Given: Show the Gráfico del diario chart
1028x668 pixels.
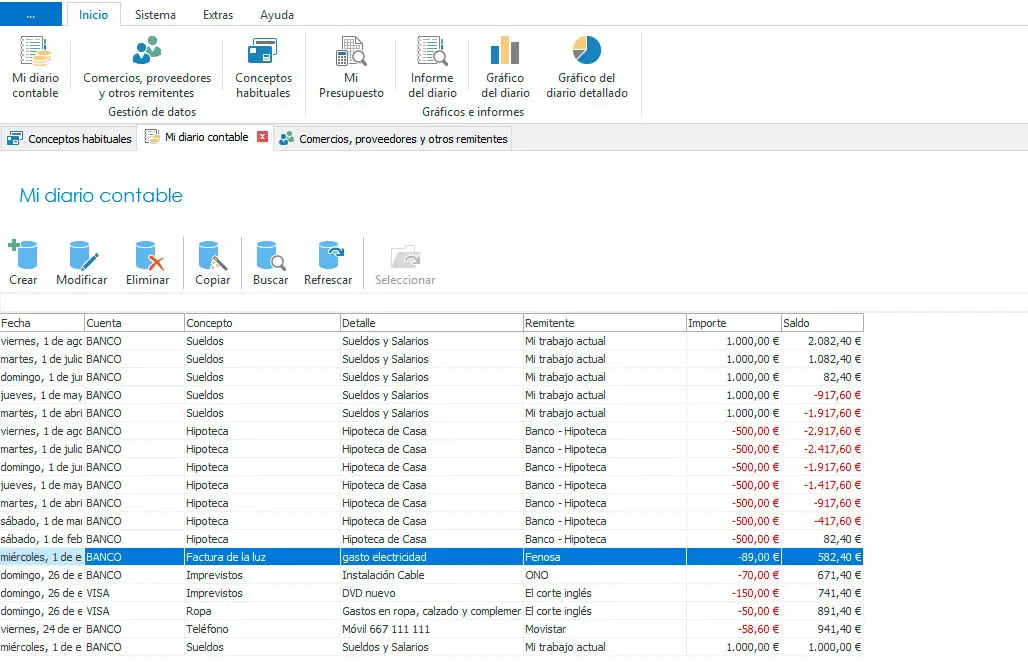Looking at the screenshot, I should point(505,66).
